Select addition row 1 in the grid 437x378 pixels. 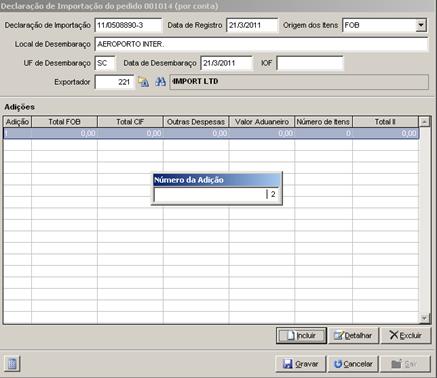coord(211,134)
